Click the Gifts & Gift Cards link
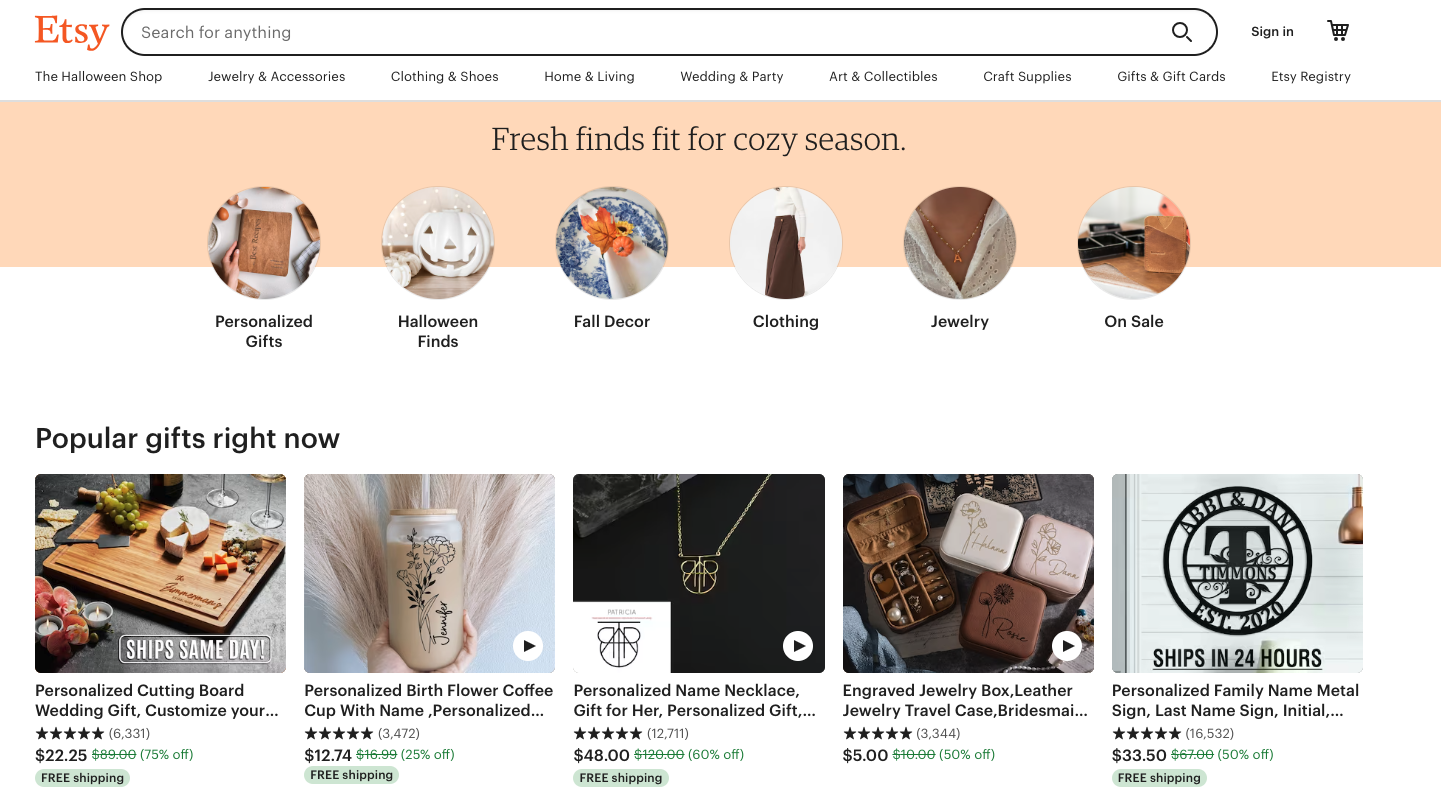 click(x=1170, y=76)
